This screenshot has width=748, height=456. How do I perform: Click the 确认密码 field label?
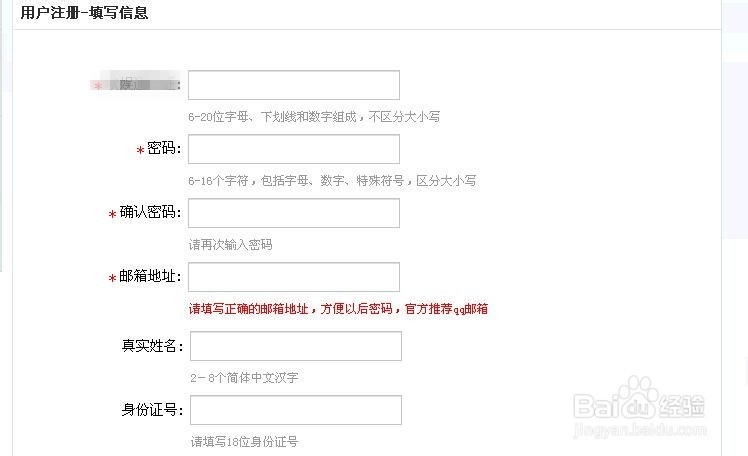coord(150,212)
